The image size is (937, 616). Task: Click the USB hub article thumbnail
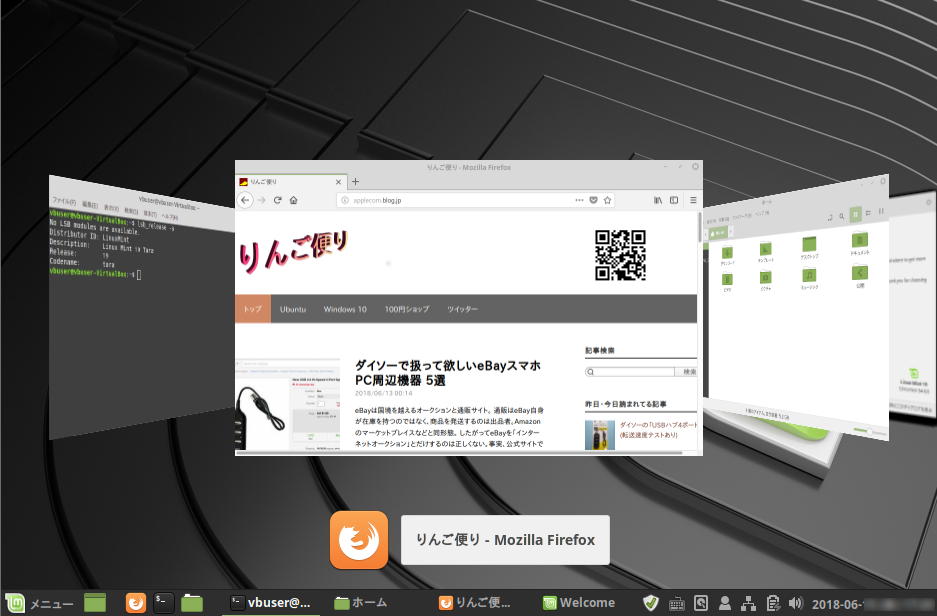(x=287, y=404)
